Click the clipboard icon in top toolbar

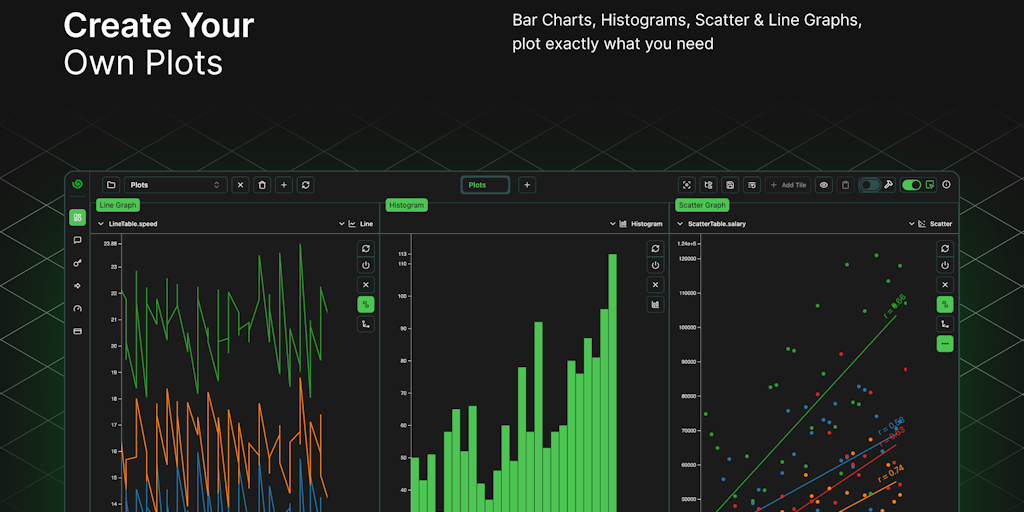coord(845,185)
